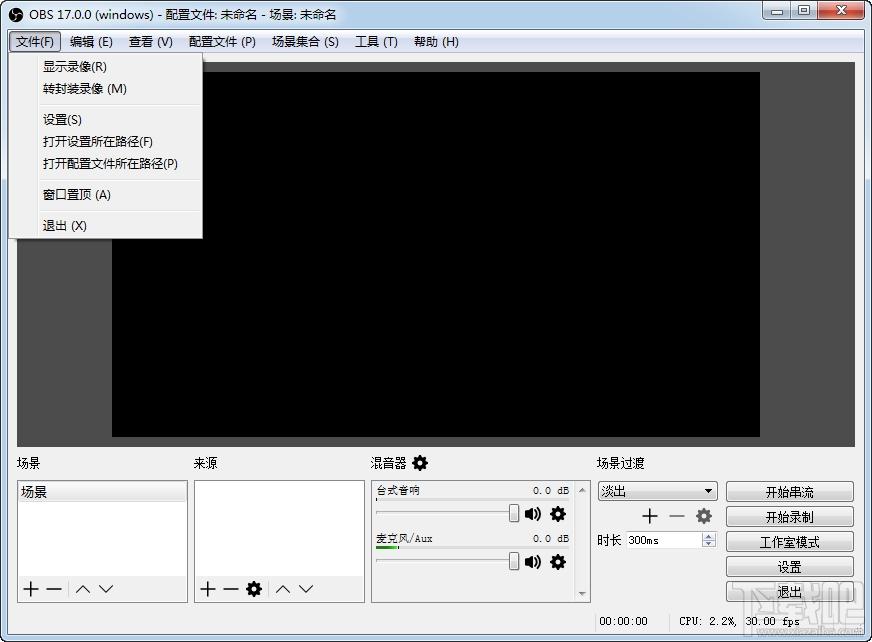The image size is (872, 642).
Task: Open 台式音响 channel settings gear
Action: point(558,513)
